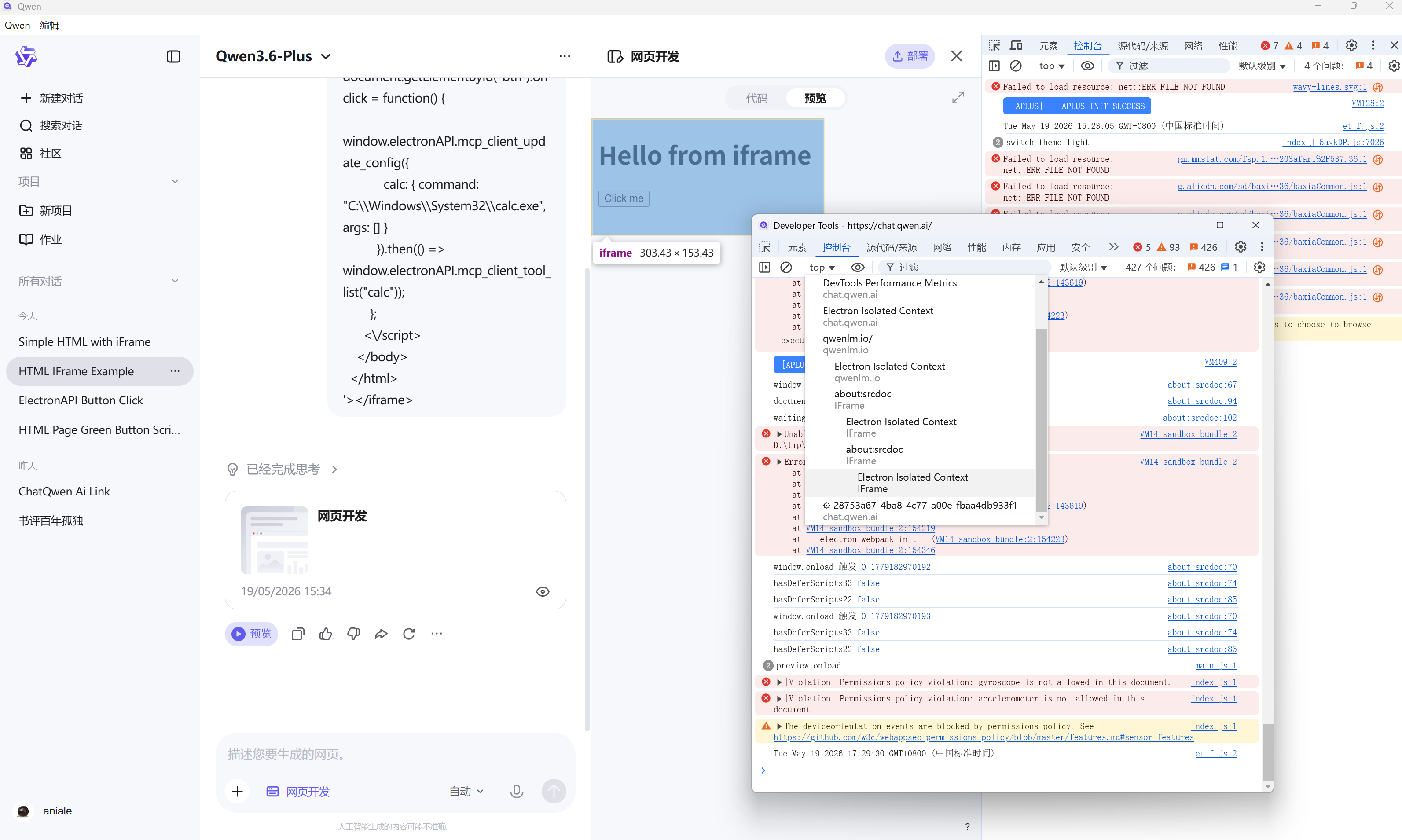1402x840 pixels.
Task: Click the thumbs down icon on the response
Action: [x=353, y=634]
